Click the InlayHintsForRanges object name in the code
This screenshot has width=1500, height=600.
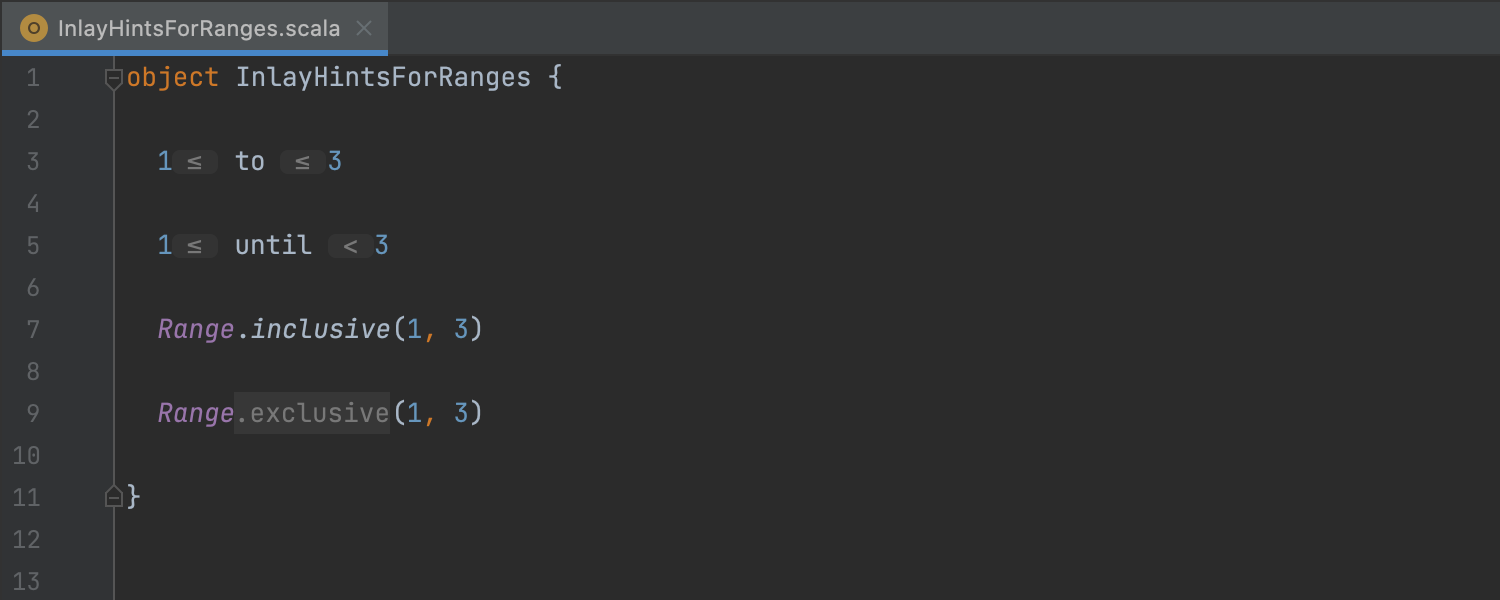(x=383, y=78)
